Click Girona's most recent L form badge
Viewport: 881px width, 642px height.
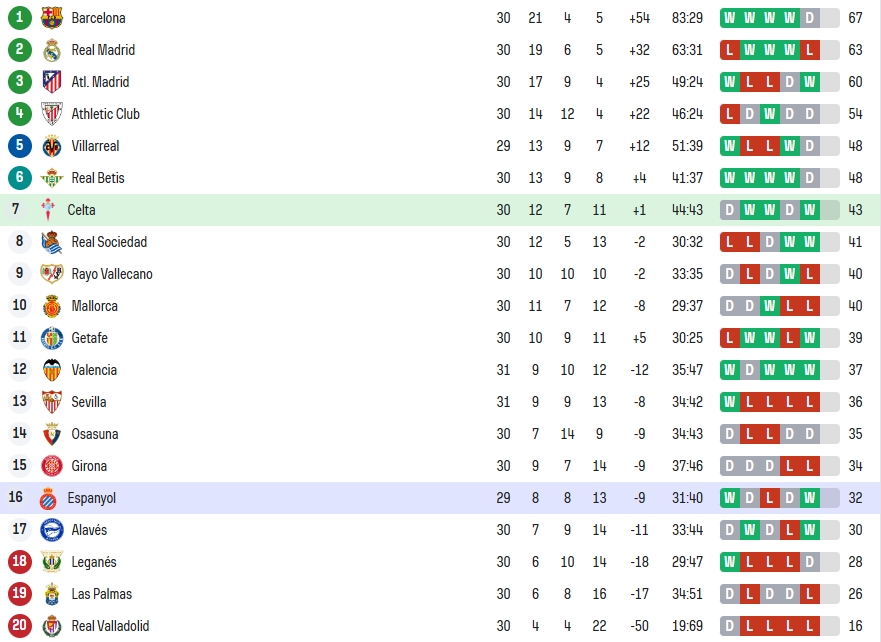(810, 466)
